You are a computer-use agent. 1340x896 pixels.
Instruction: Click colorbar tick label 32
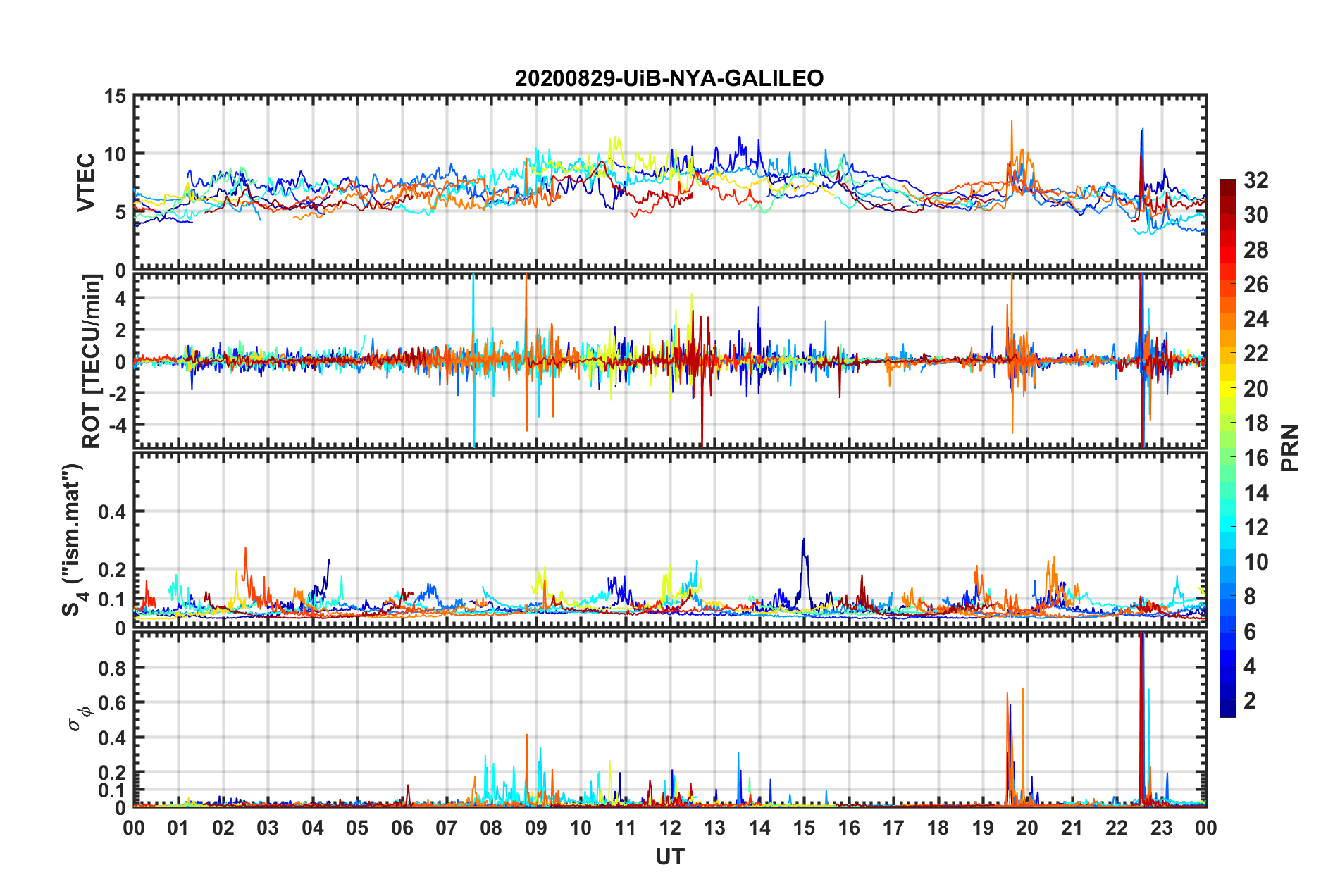[1256, 180]
